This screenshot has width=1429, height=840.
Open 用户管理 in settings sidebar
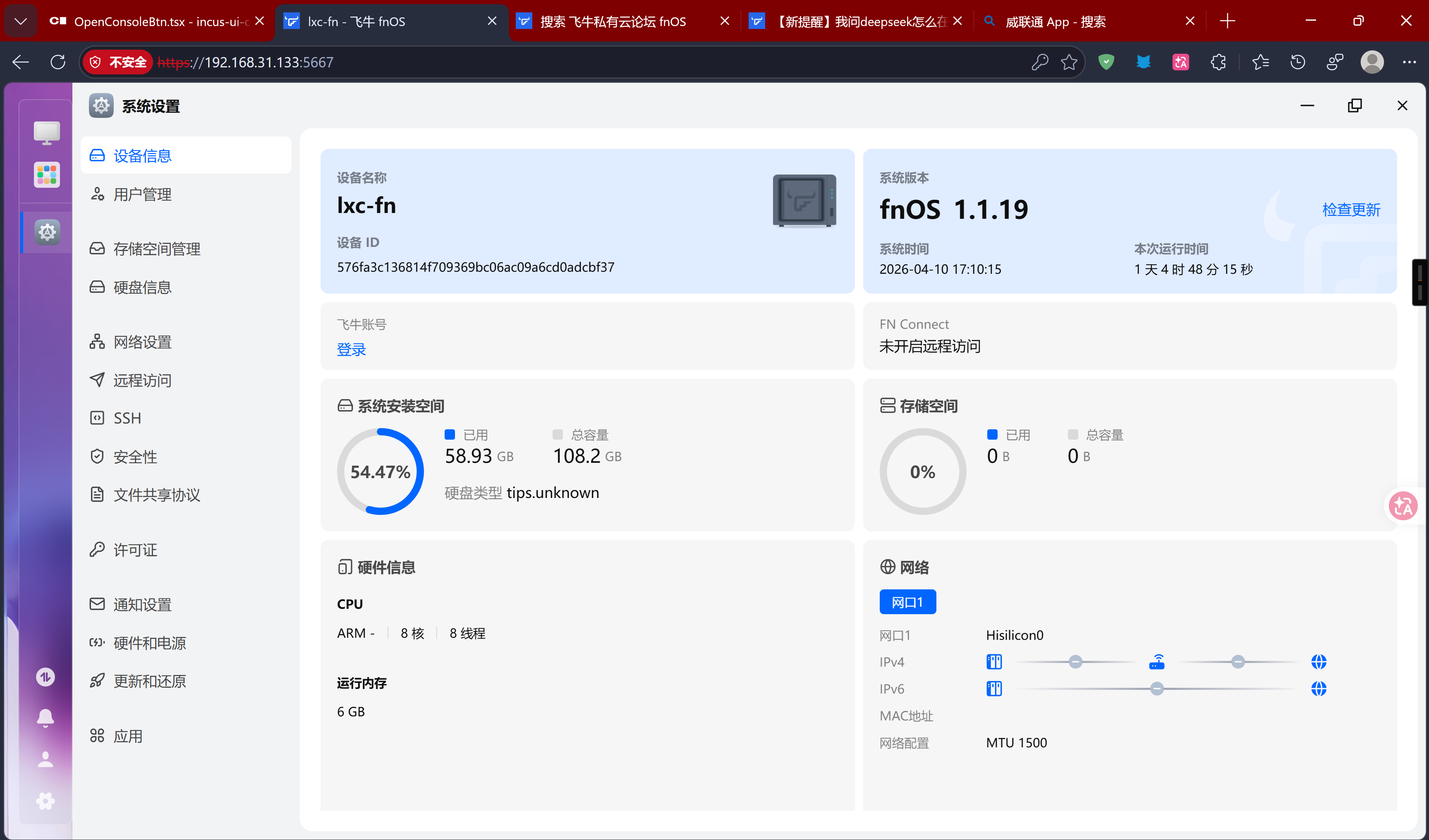tap(142, 194)
